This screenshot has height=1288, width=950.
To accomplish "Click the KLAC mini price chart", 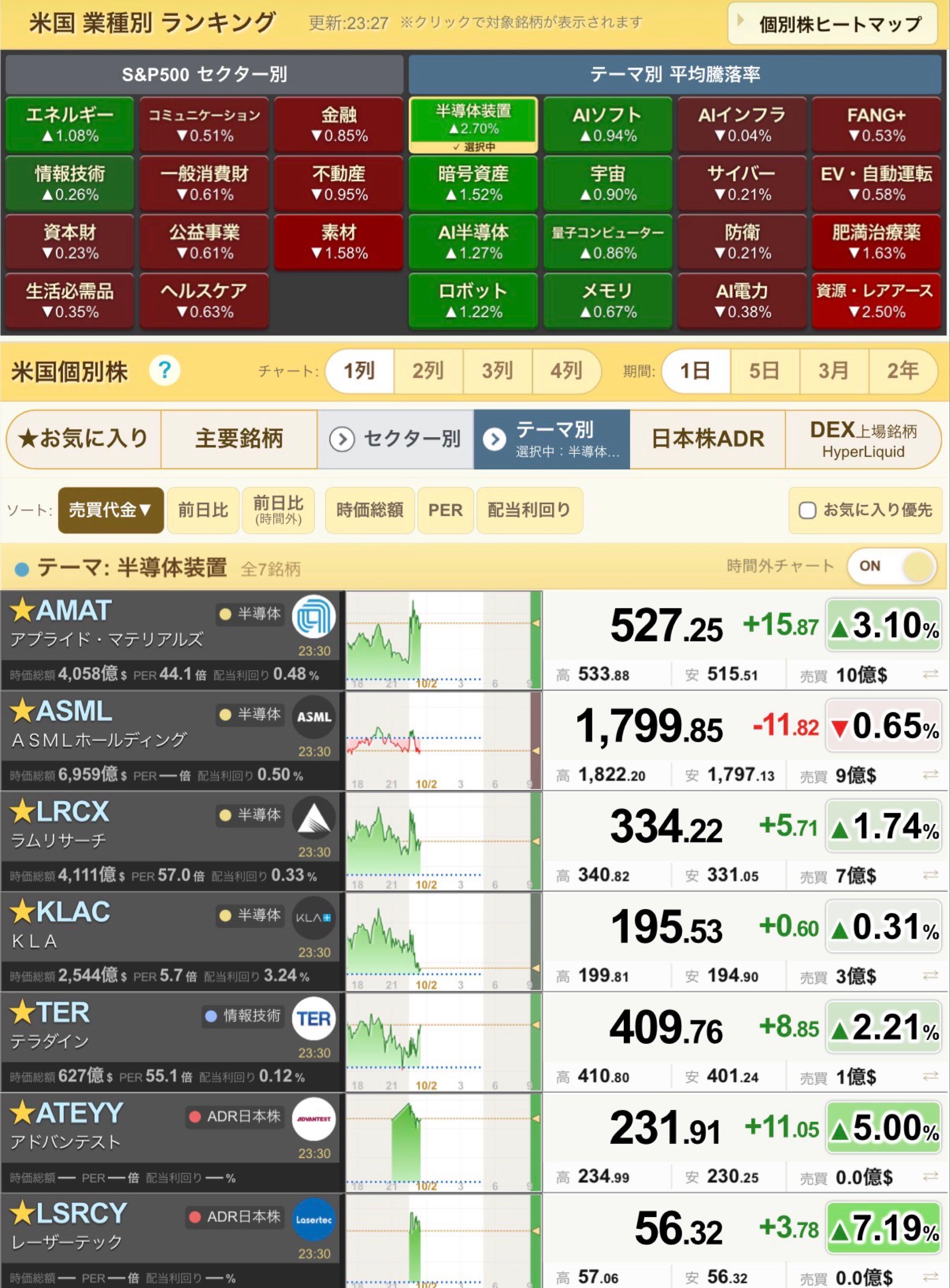I will coord(444,941).
